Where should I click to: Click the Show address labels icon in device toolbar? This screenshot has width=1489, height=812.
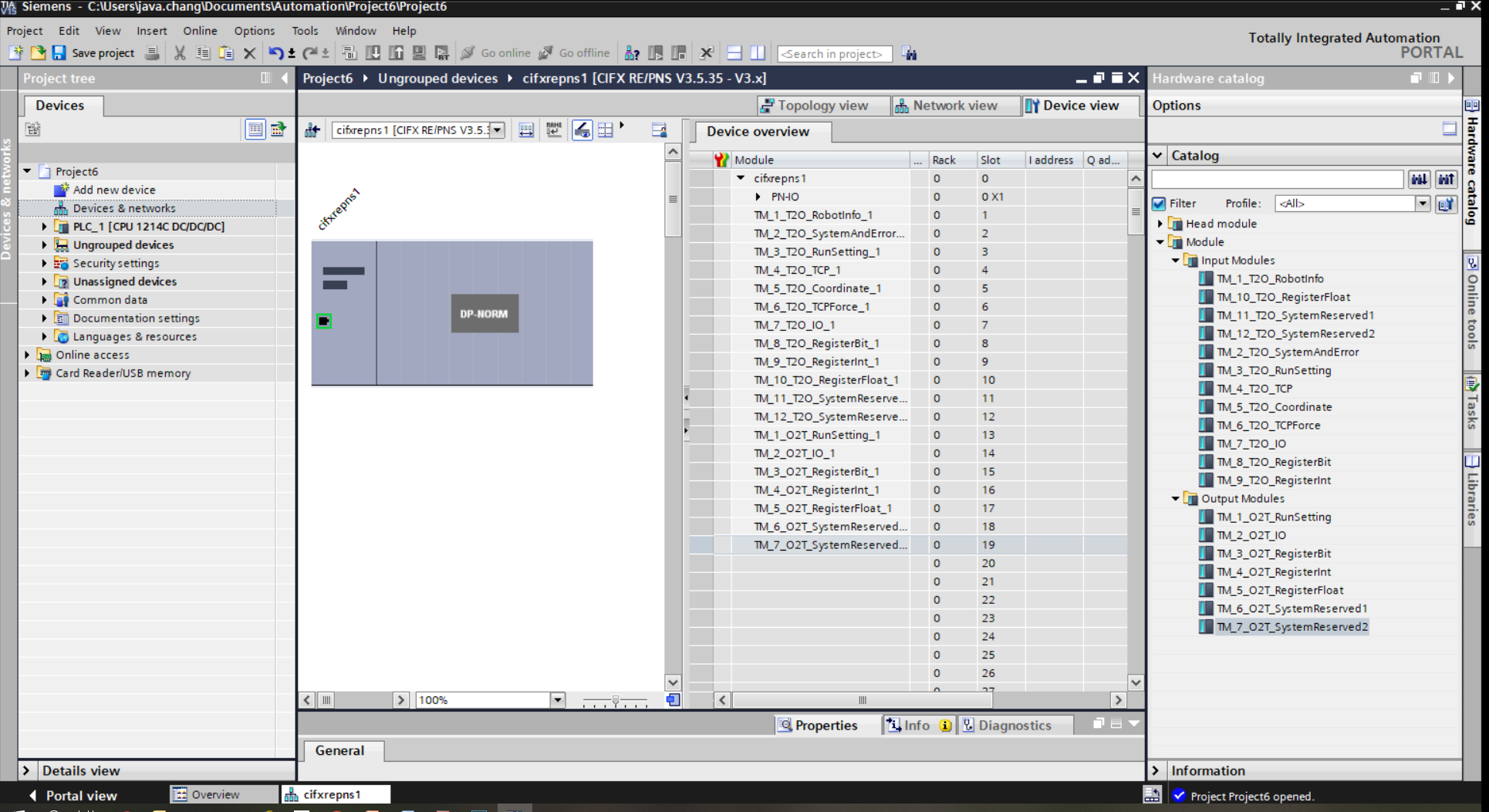coord(526,130)
